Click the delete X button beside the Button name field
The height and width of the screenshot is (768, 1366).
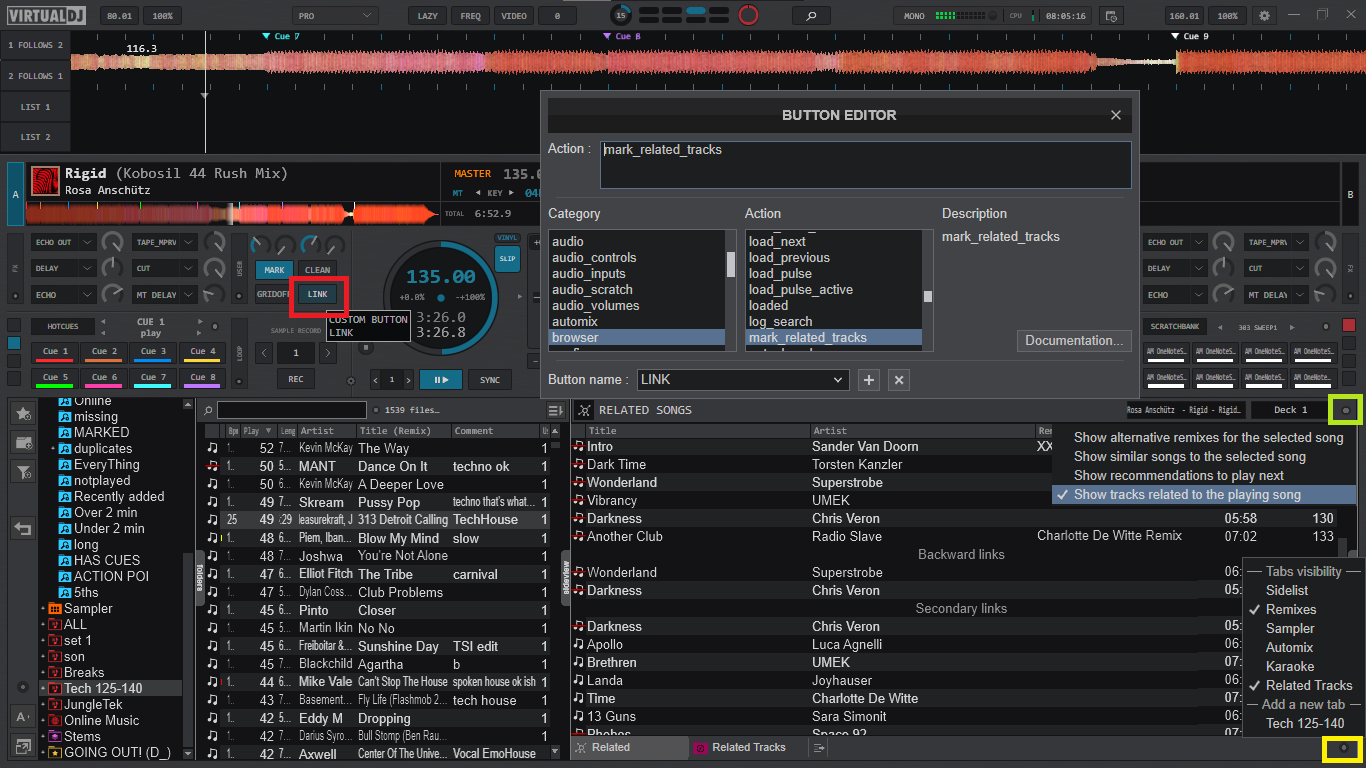pos(899,380)
